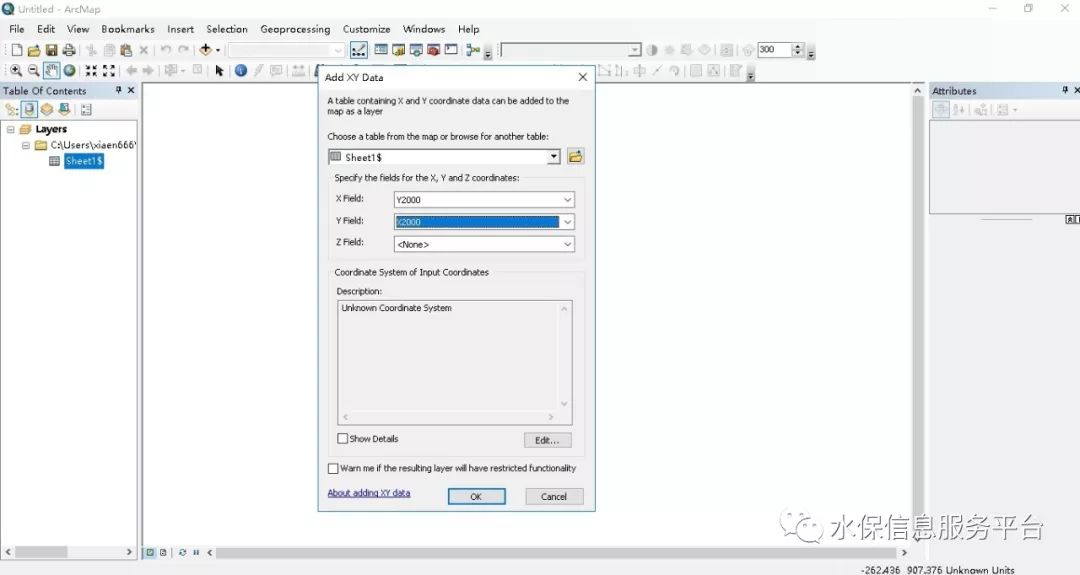Open the ModelBuilder window icon
Viewport: 1080px width, 575px height.
click(x=472, y=50)
